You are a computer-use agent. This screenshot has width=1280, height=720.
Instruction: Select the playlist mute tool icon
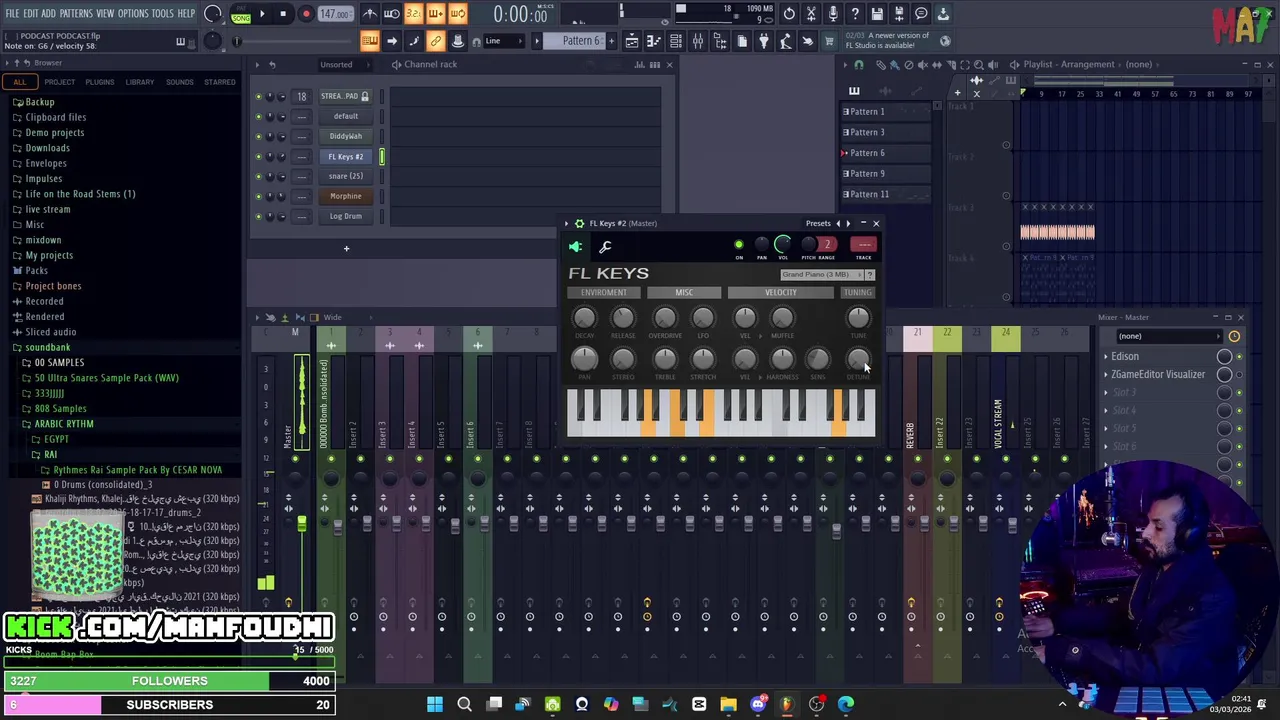(x=922, y=65)
